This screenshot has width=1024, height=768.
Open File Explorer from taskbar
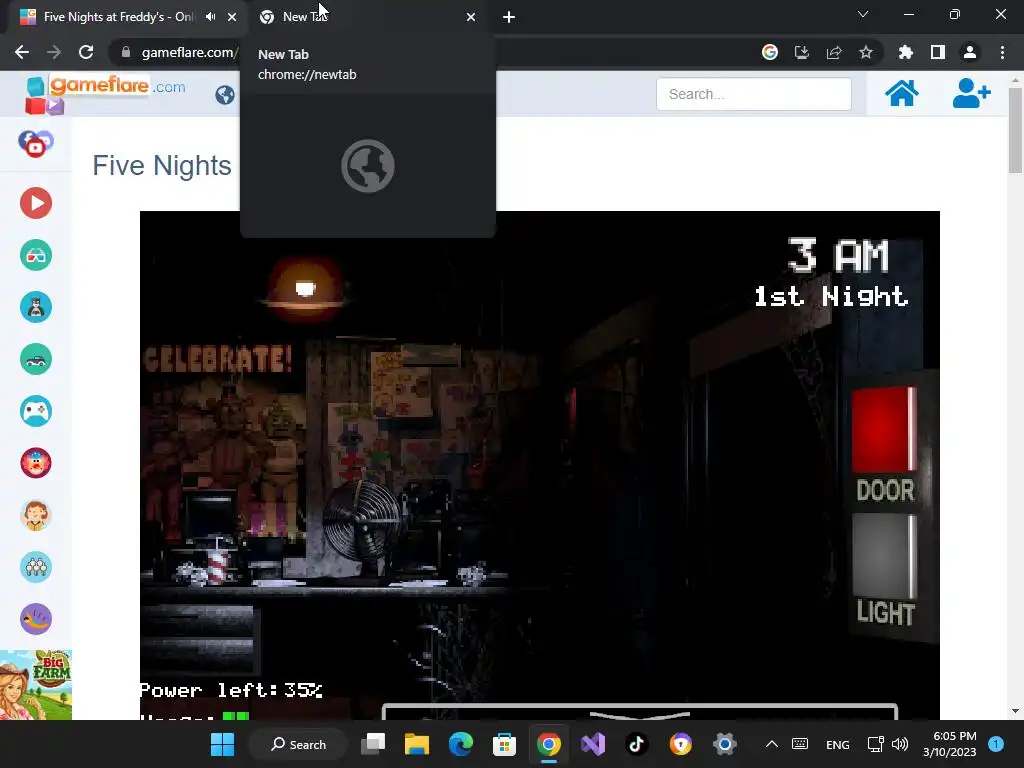[x=417, y=744]
